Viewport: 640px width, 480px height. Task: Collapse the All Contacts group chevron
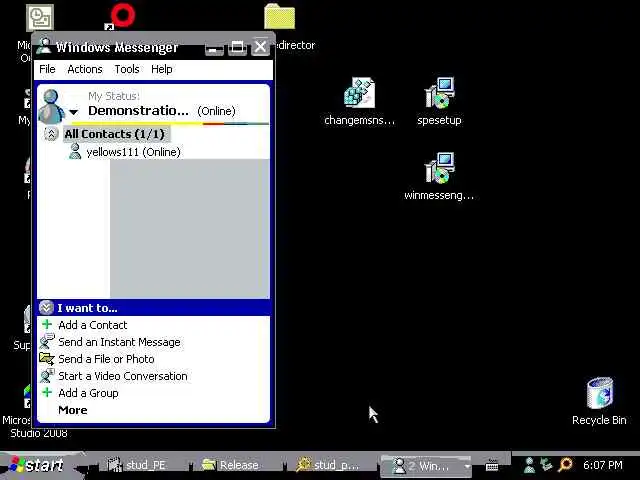coord(51,134)
